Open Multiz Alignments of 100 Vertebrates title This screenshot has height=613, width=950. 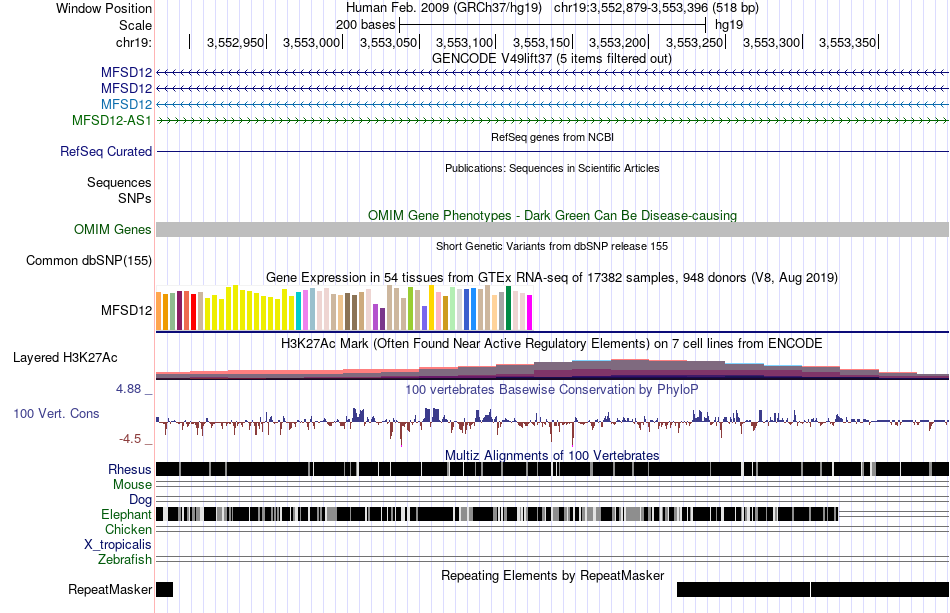coord(552,456)
